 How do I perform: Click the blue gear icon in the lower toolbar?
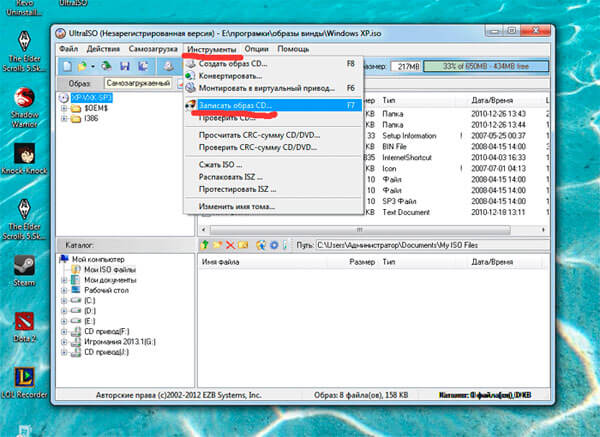click(x=274, y=245)
